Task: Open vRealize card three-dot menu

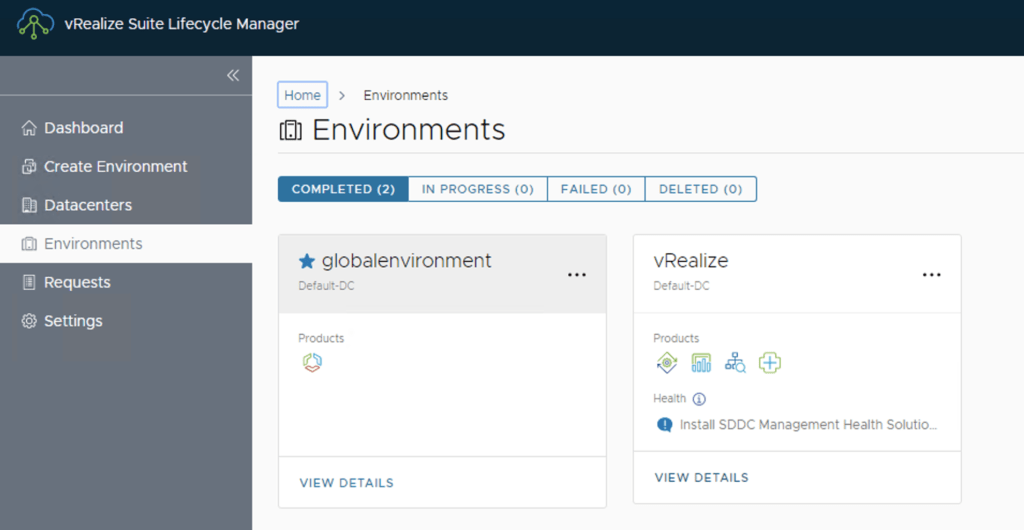Action: tap(932, 275)
